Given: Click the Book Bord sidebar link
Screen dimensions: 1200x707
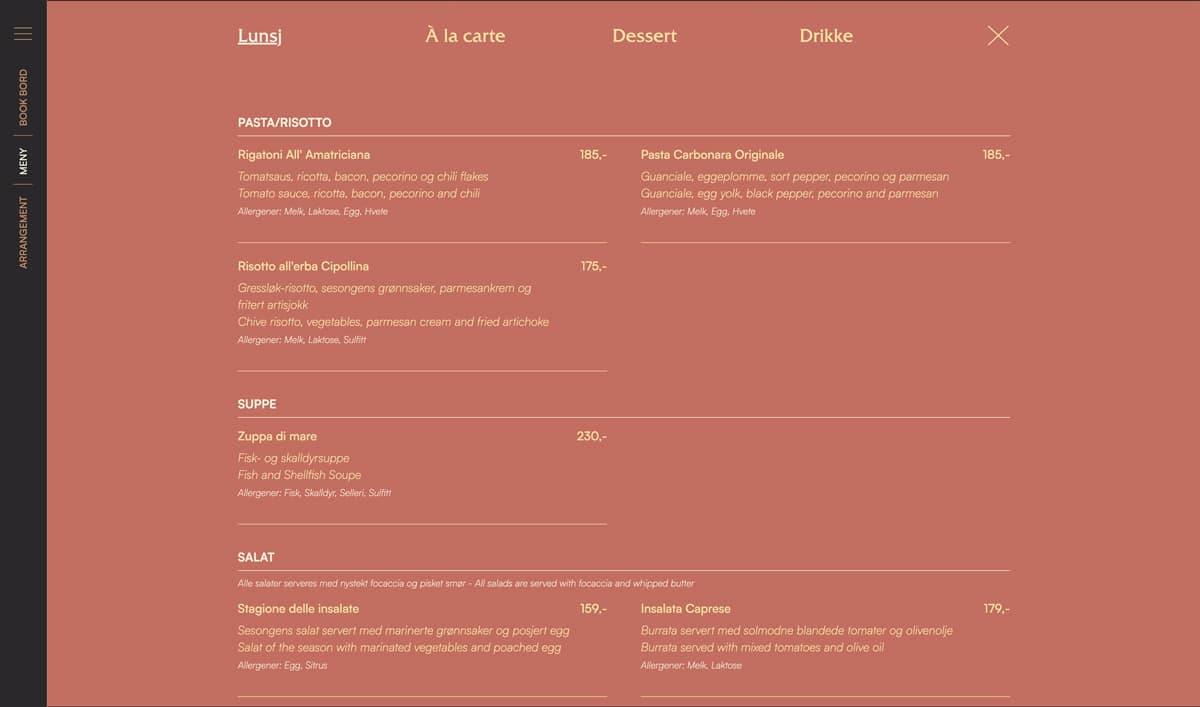Looking at the screenshot, I should [23, 97].
